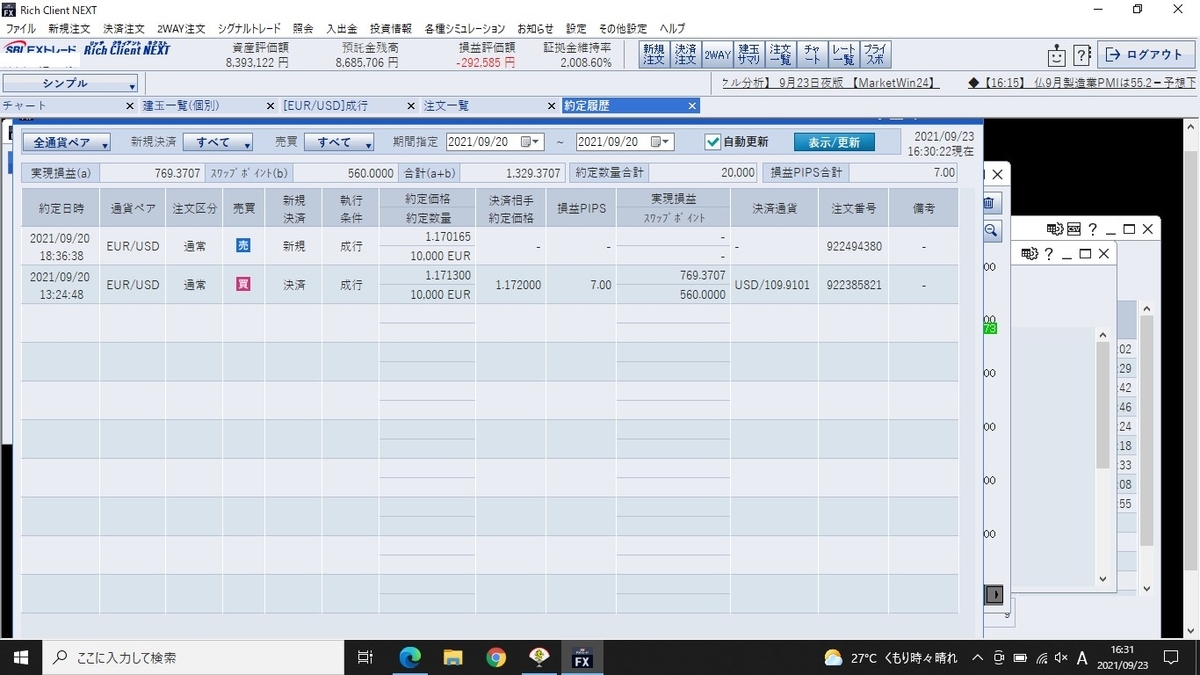The width and height of the screenshot is (1200, 675).
Task: Click the robot face assistant icon
Action: click(x=1056, y=55)
